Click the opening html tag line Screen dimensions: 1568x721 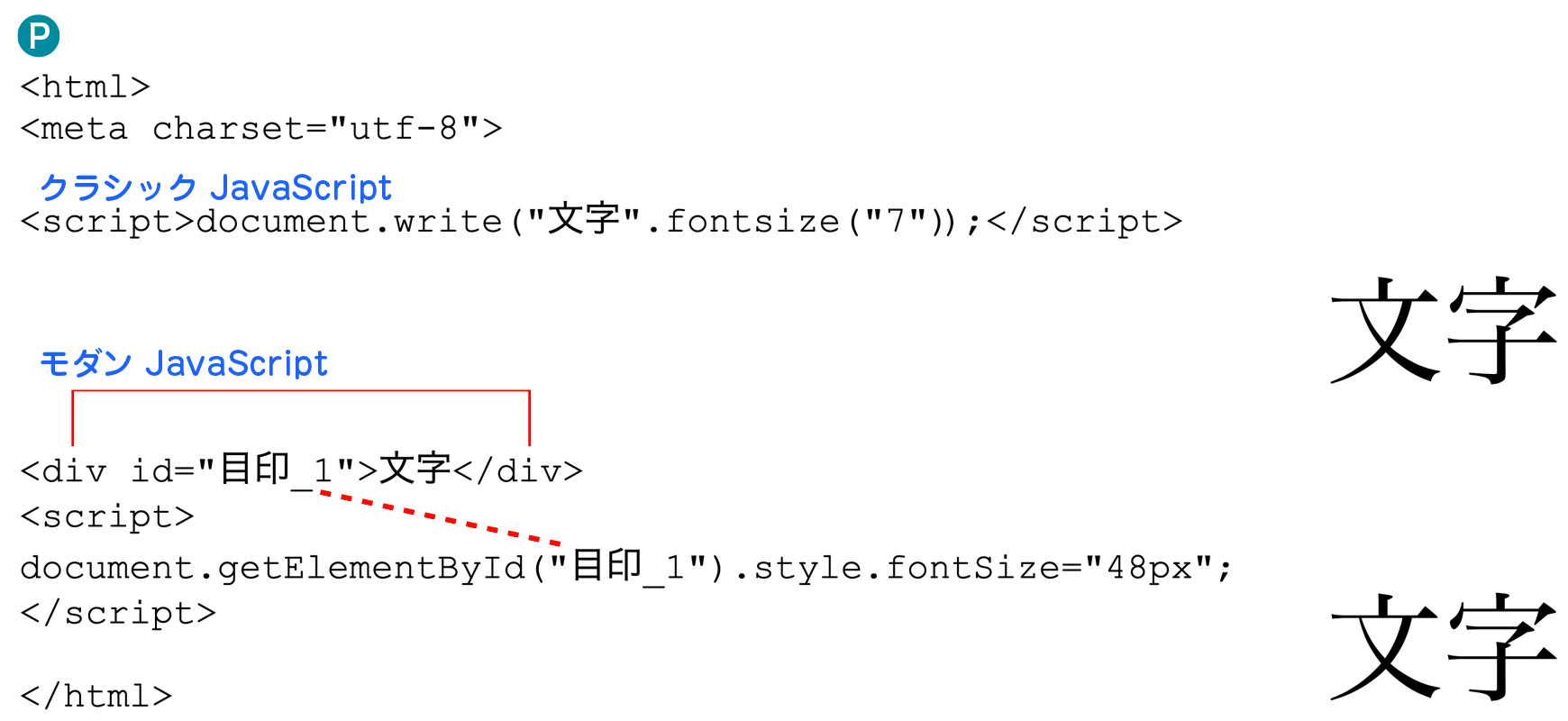(x=85, y=87)
